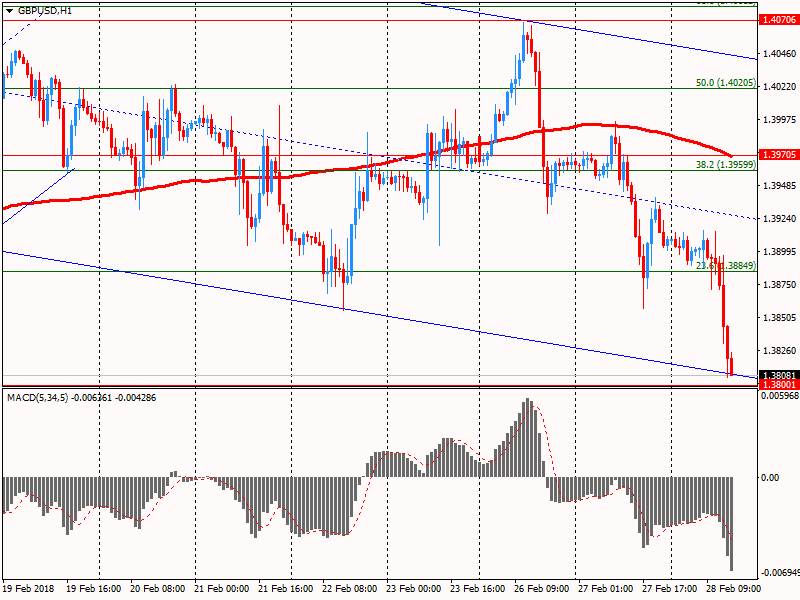Click the 1.40220 price scale value
Image resolution: width=800 pixels, height=600 pixels.
click(x=779, y=87)
